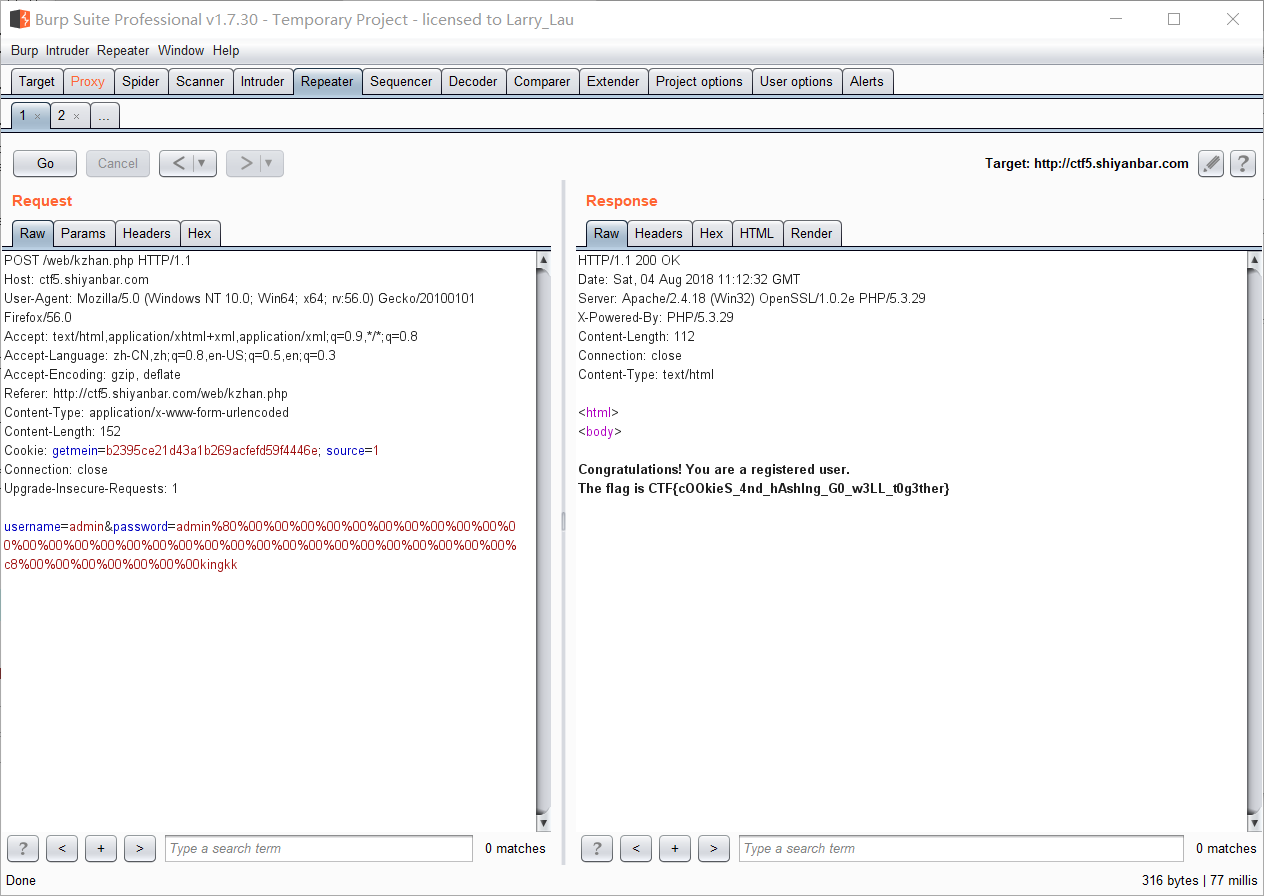This screenshot has height=896, width=1264.
Task: Click the Burp Suite logo icon in title bar
Action: click(19, 19)
